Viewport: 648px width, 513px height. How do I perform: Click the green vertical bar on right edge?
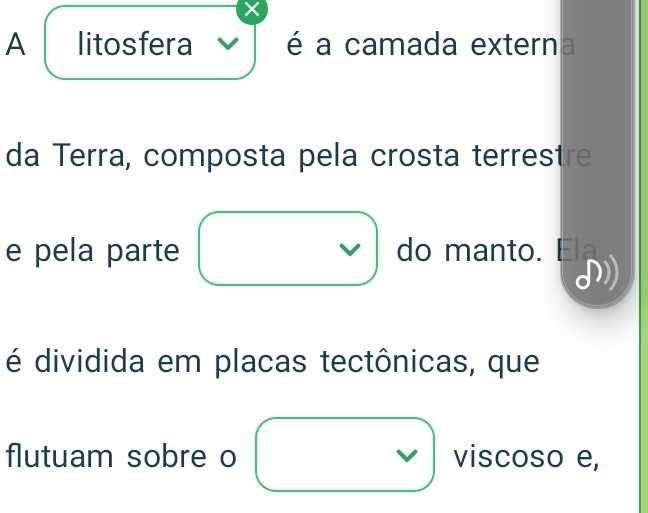coord(643,256)
